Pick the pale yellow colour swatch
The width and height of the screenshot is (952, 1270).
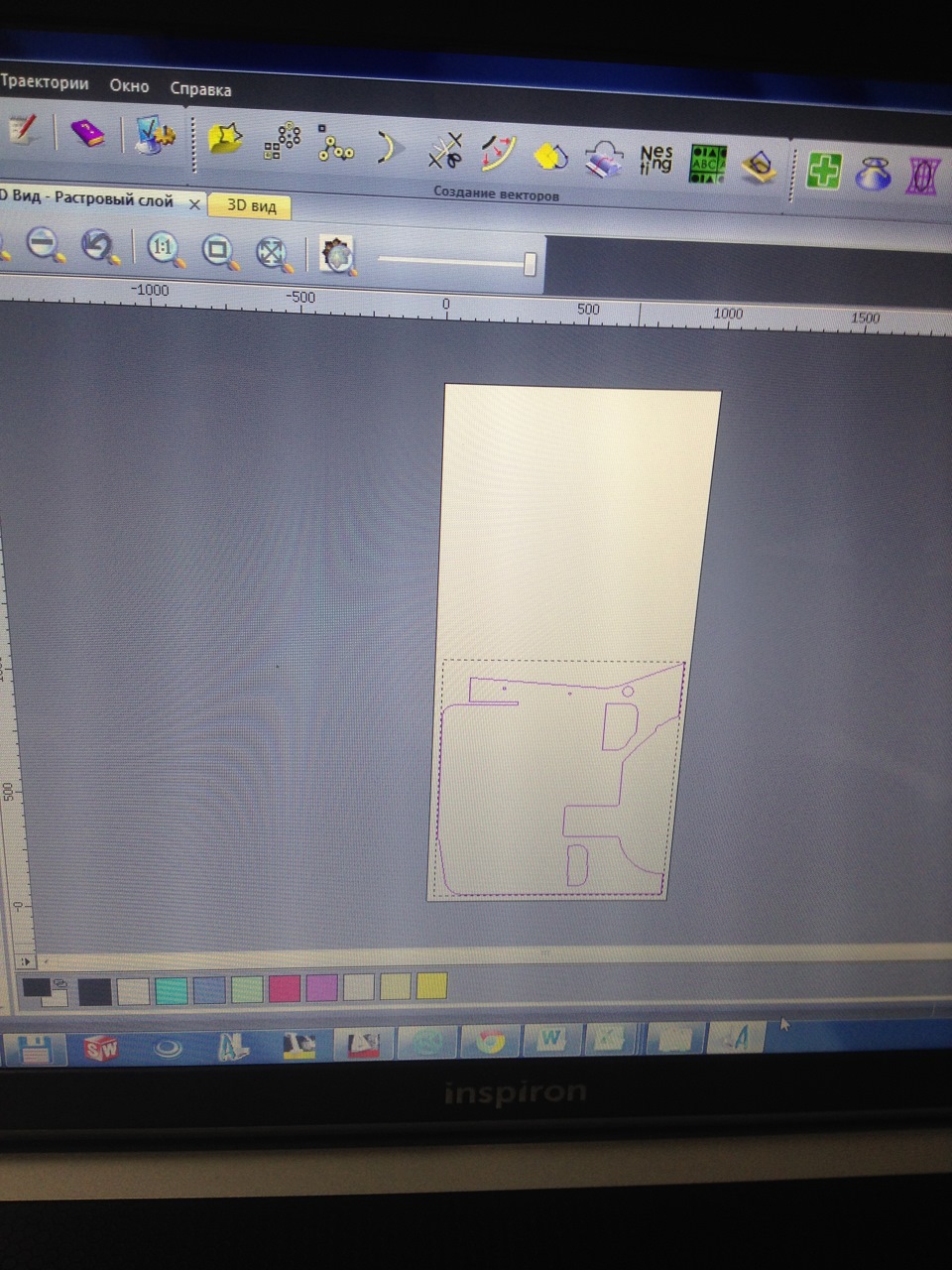click(395, 986)
